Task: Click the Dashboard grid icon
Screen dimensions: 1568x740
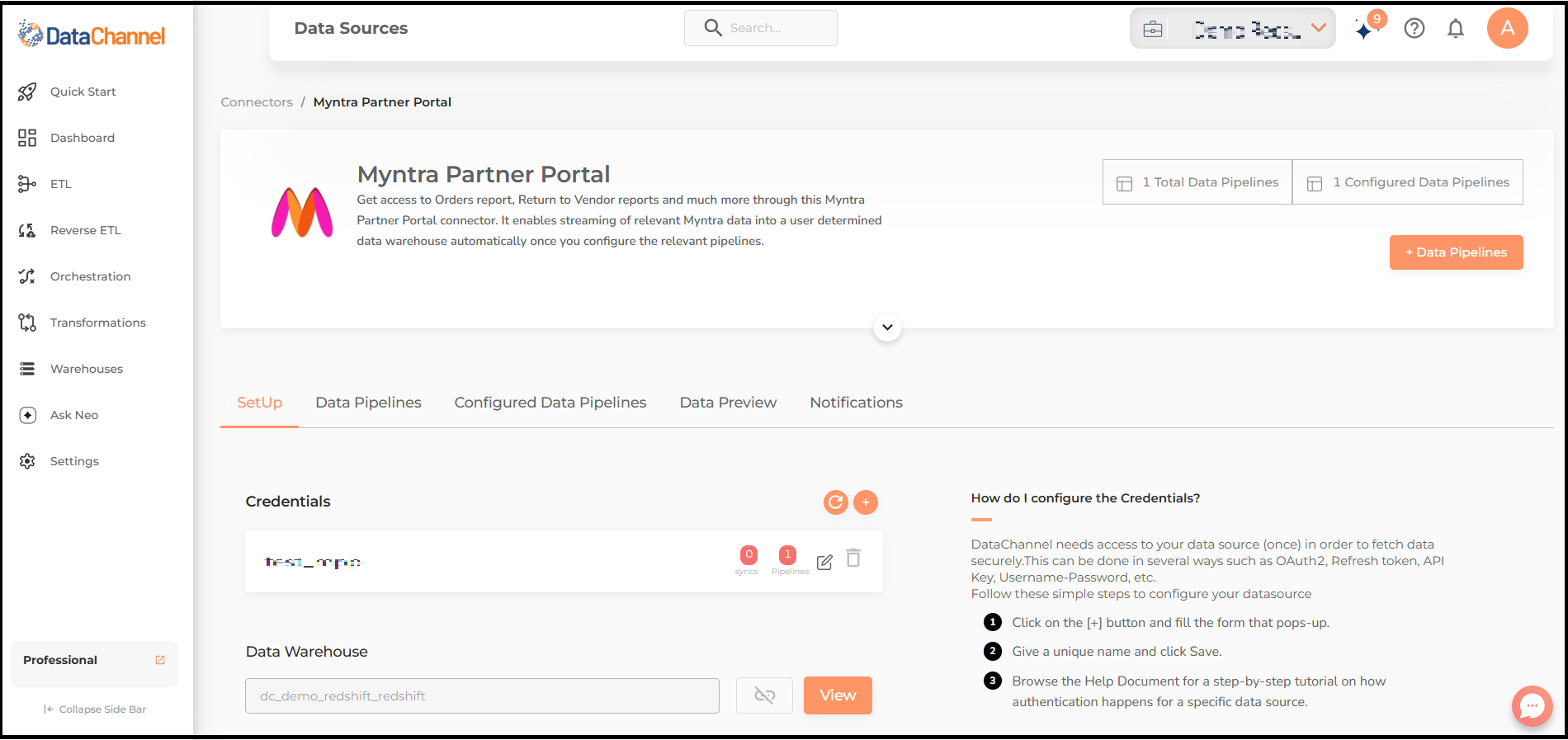Action: click(x=27, y=138)
